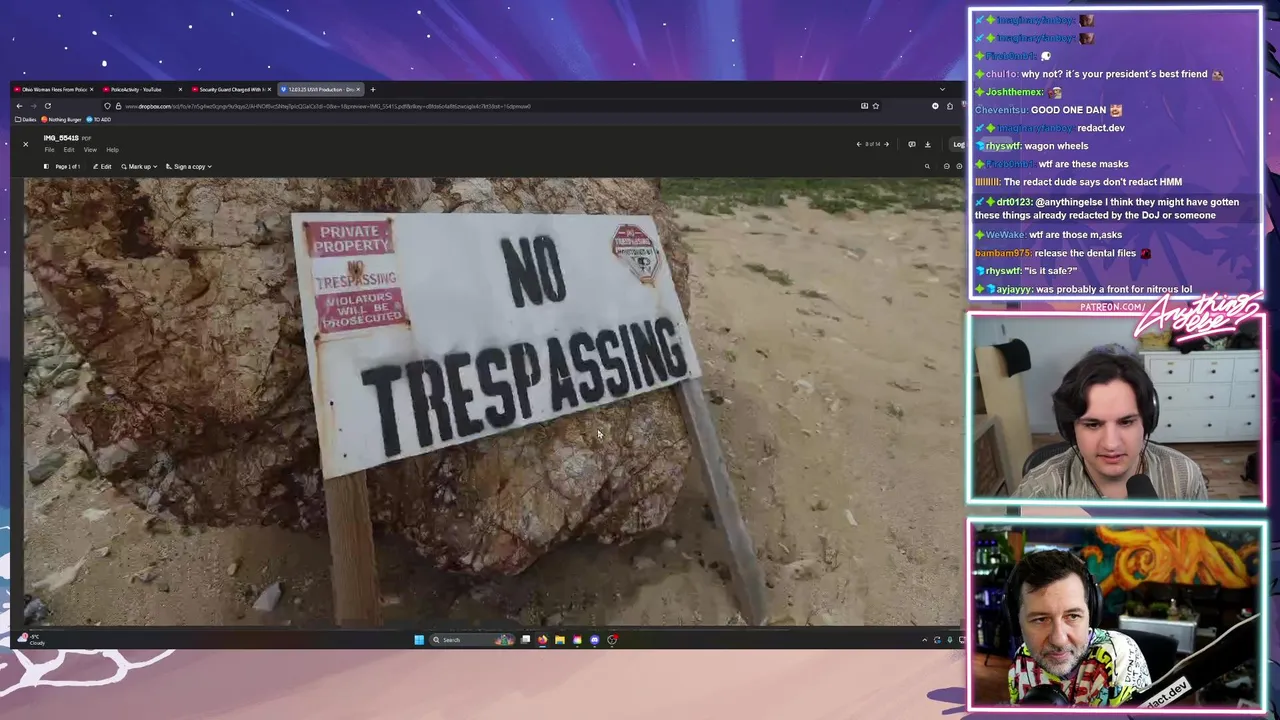
Task: Click the tracking protection shield icon
Action: click(x=107, y=106)
